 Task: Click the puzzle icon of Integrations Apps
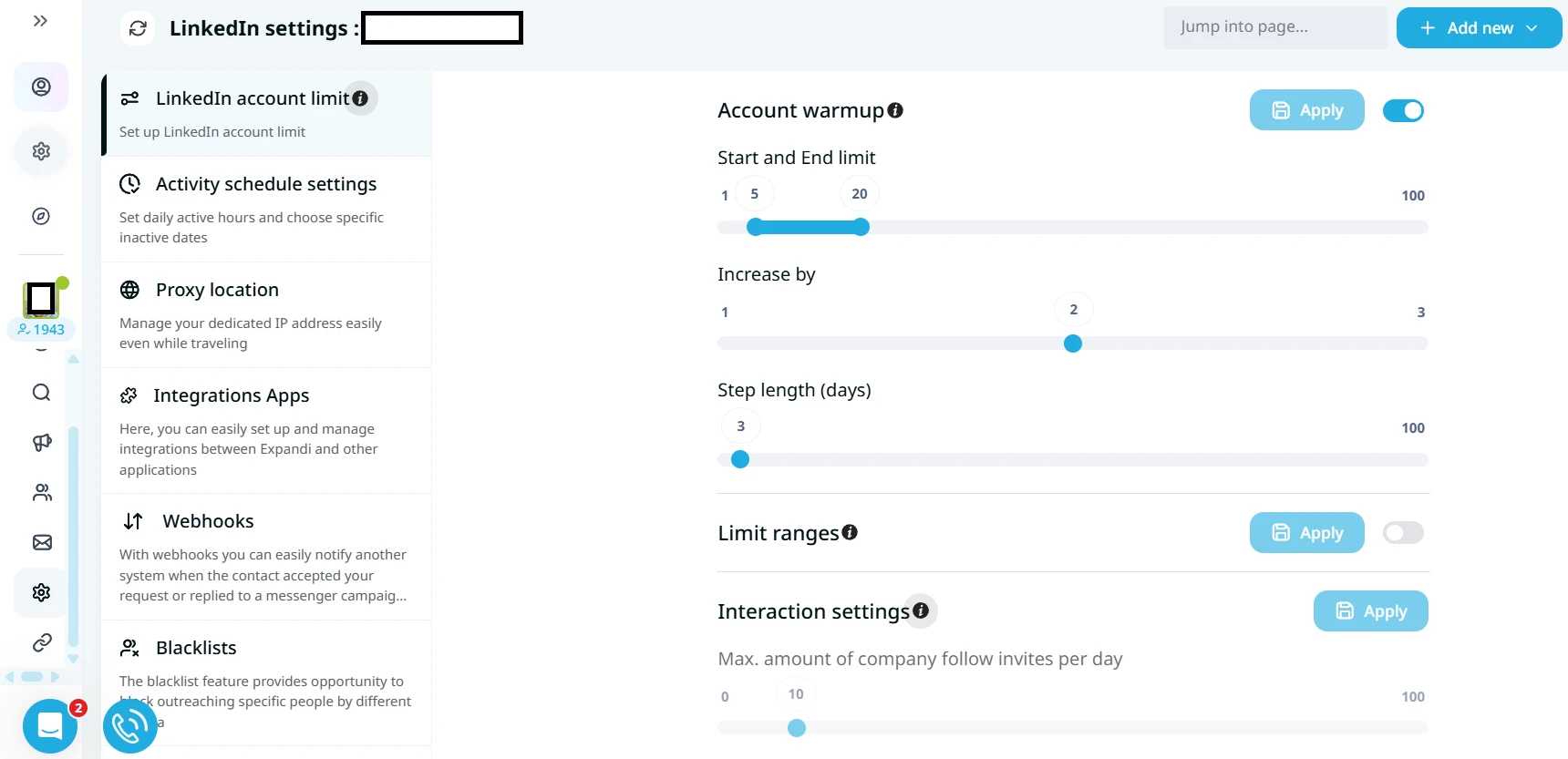click(129, 395)
